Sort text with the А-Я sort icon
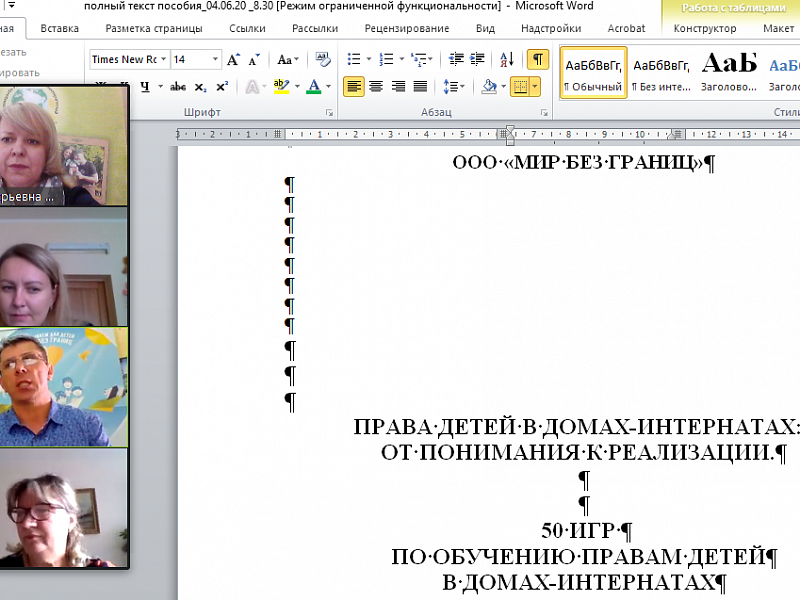 click(507, 60)
